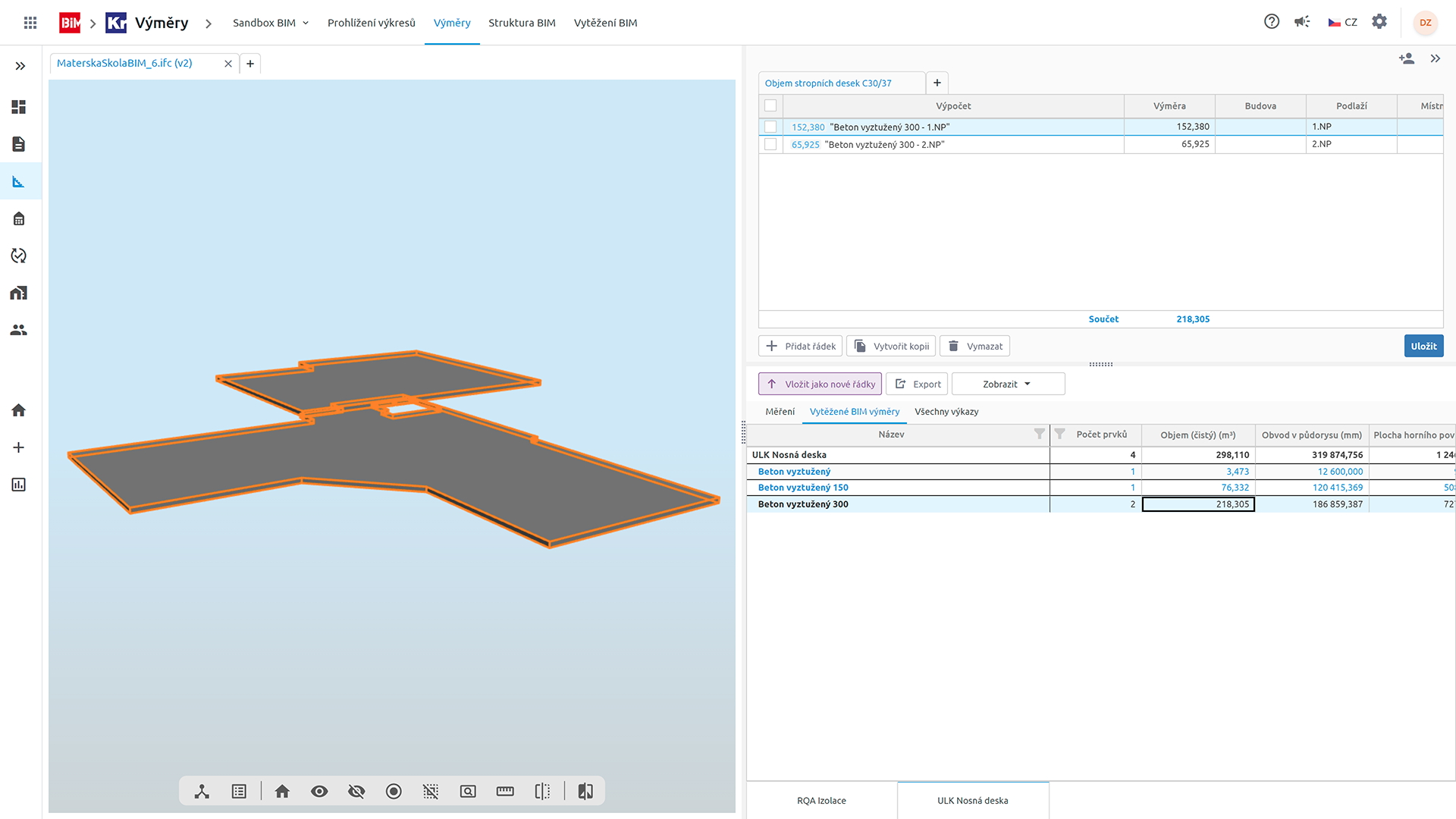Image resolution: width=1456 pixels, height=819 pixels.
Task: Click Vložit jako nové řádky button
Action: [x=821, y=384]
